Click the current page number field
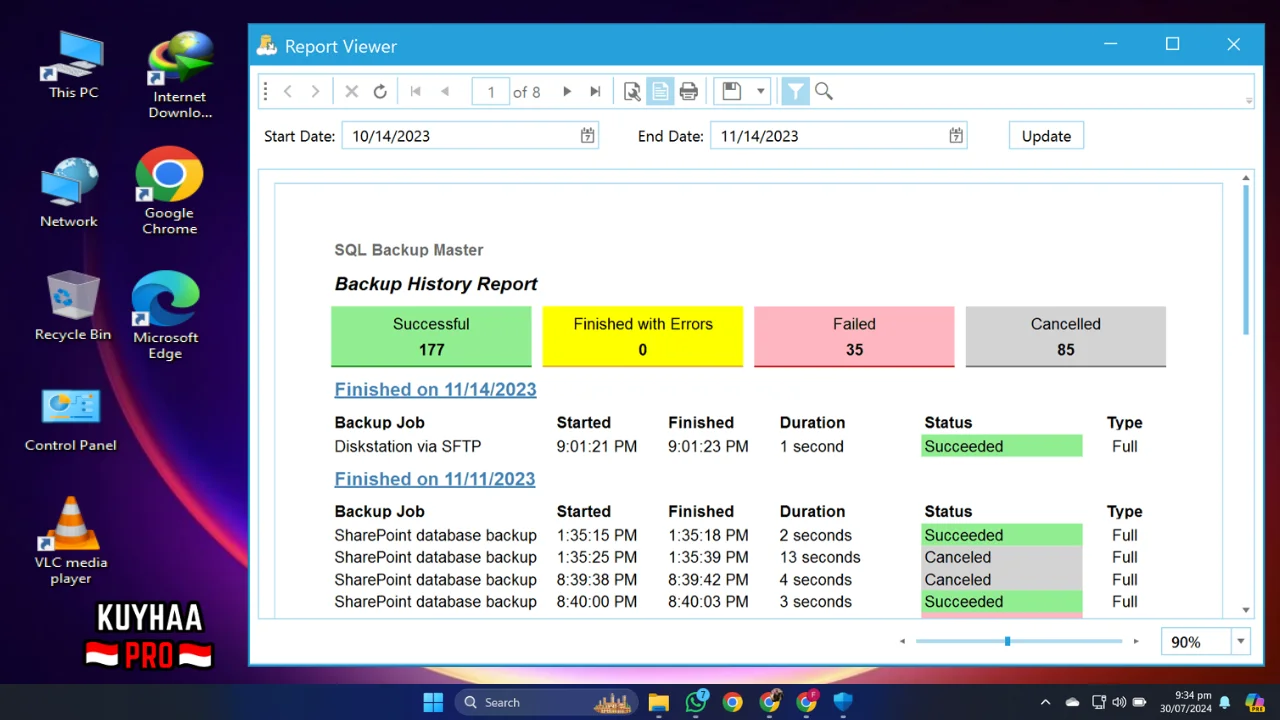1280x720 pixels. (490, 91)
